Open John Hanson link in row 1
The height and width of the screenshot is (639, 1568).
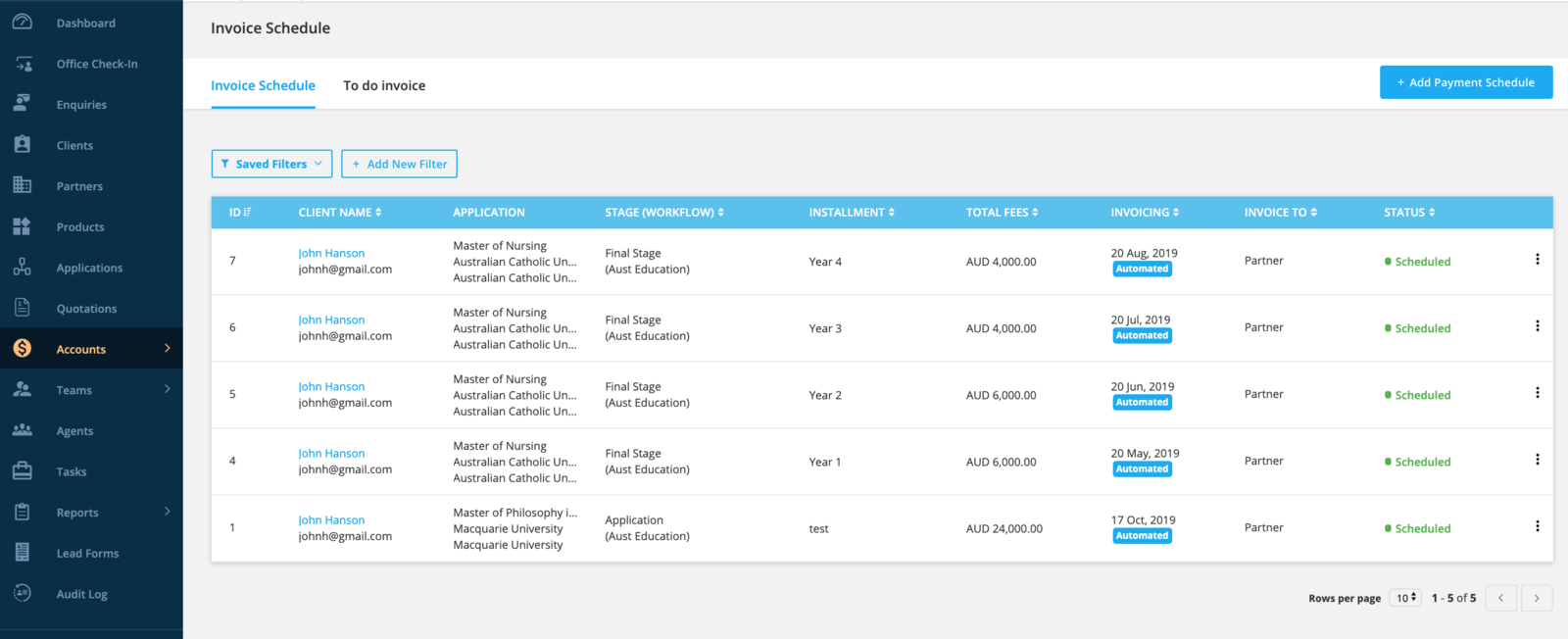(x=331, y=519)
